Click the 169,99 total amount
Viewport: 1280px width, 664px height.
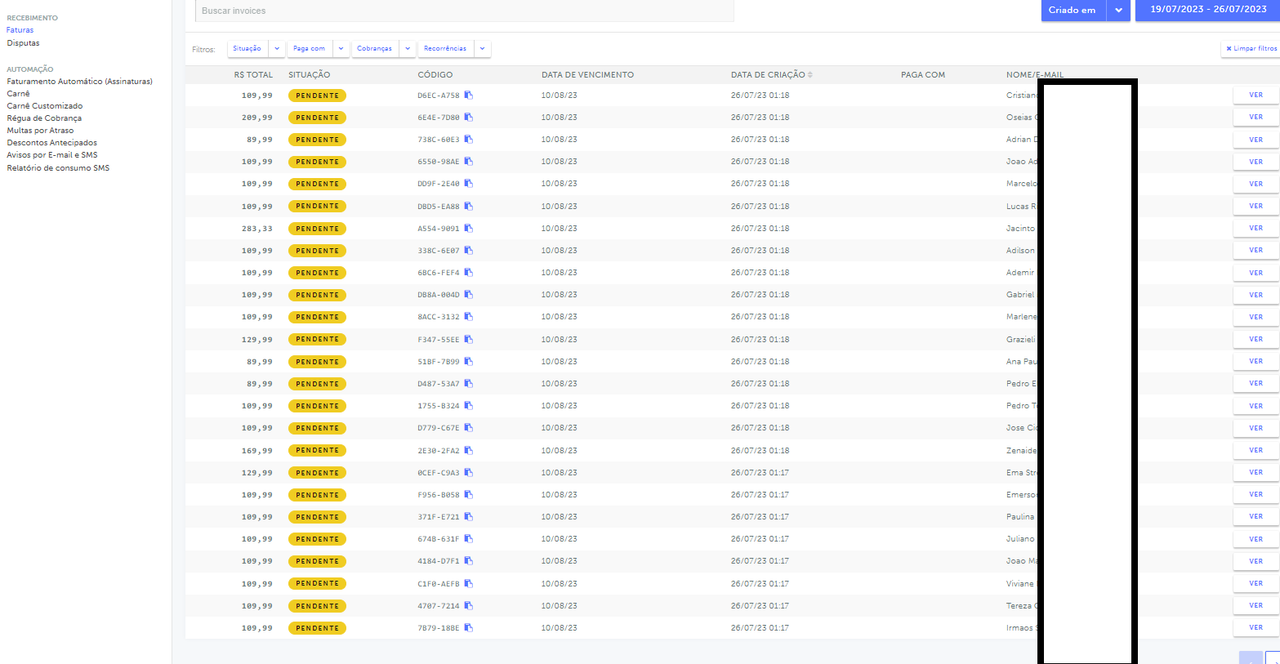coord(257,450)
